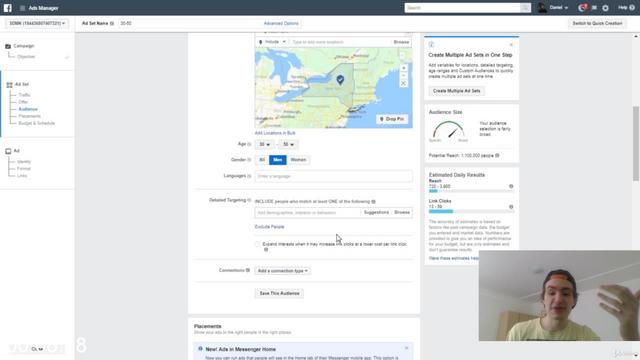The height and width of the screenshot is (360, 640).
Task: Click Add Locations in Bulk link
Action: [275, 133]
